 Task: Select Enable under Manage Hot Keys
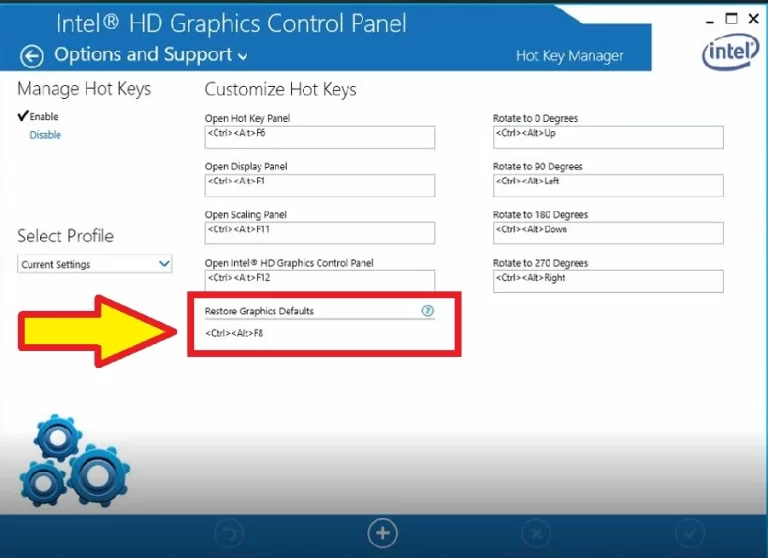point(43,117)
